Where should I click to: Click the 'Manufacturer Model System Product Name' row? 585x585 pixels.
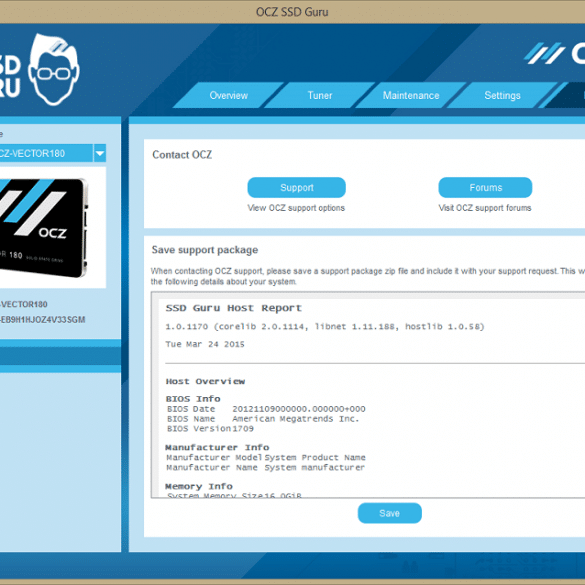266,457
